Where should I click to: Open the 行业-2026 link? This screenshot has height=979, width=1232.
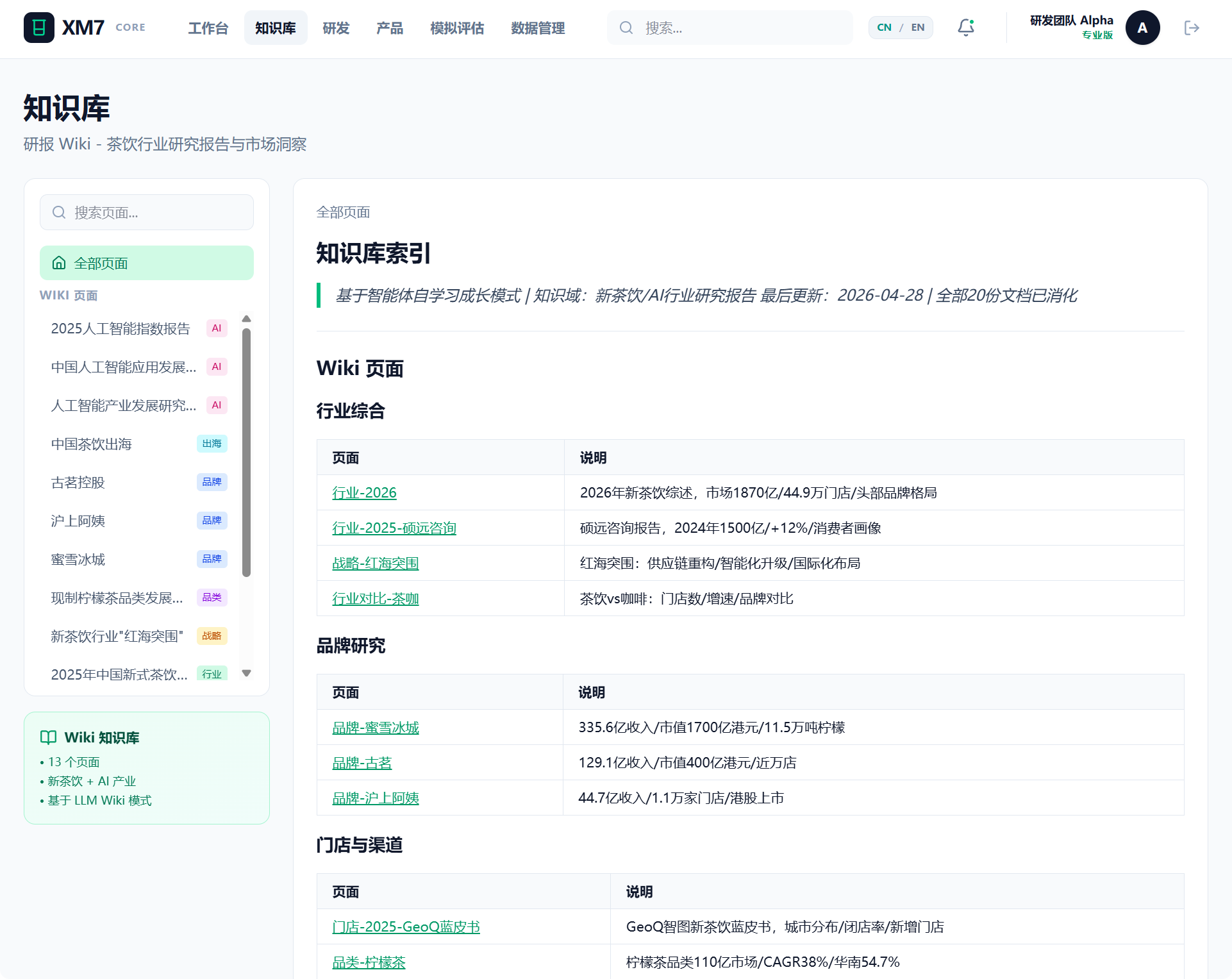tap(364, 492)
